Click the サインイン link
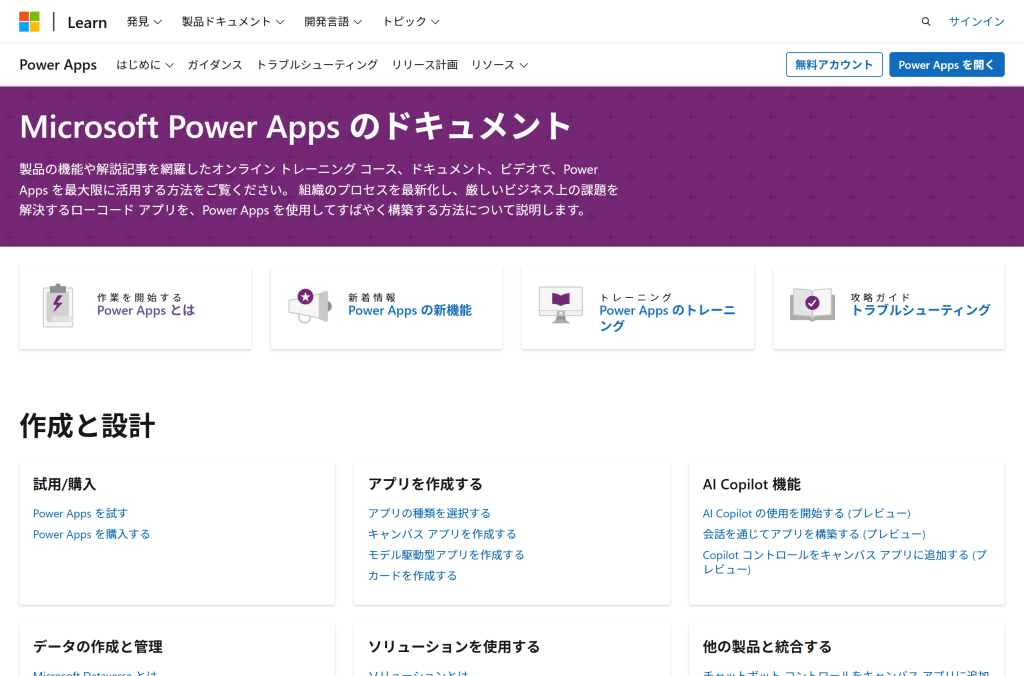This screenshot has width=1024, height=676. [976, 22]
